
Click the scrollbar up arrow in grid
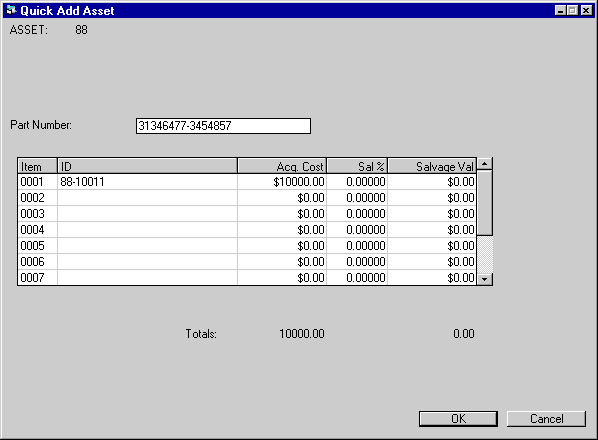(x=484, y=164)
